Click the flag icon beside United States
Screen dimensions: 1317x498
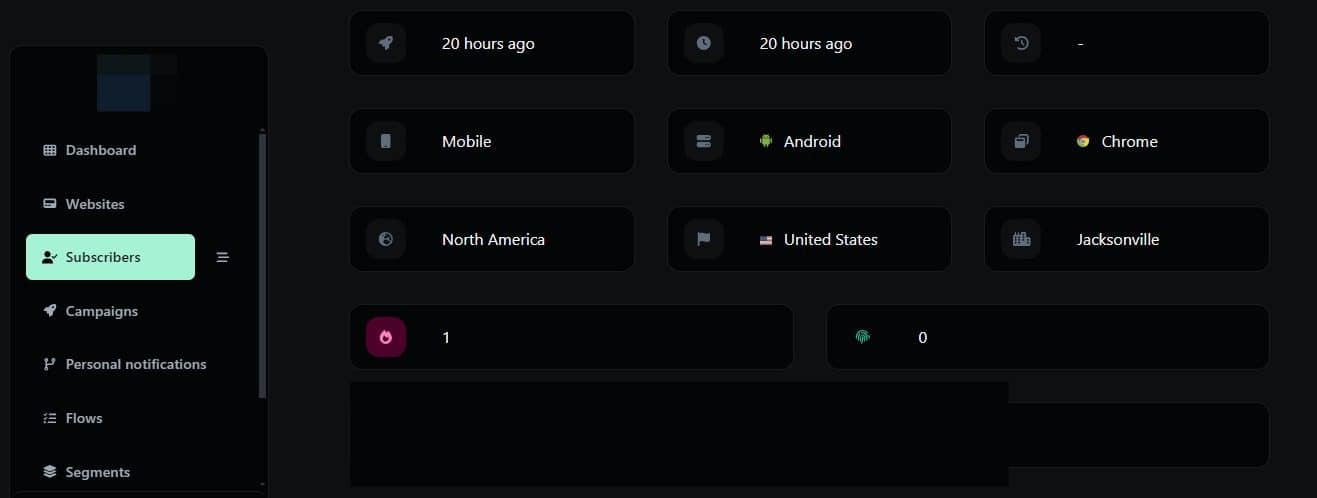point(703,239)
